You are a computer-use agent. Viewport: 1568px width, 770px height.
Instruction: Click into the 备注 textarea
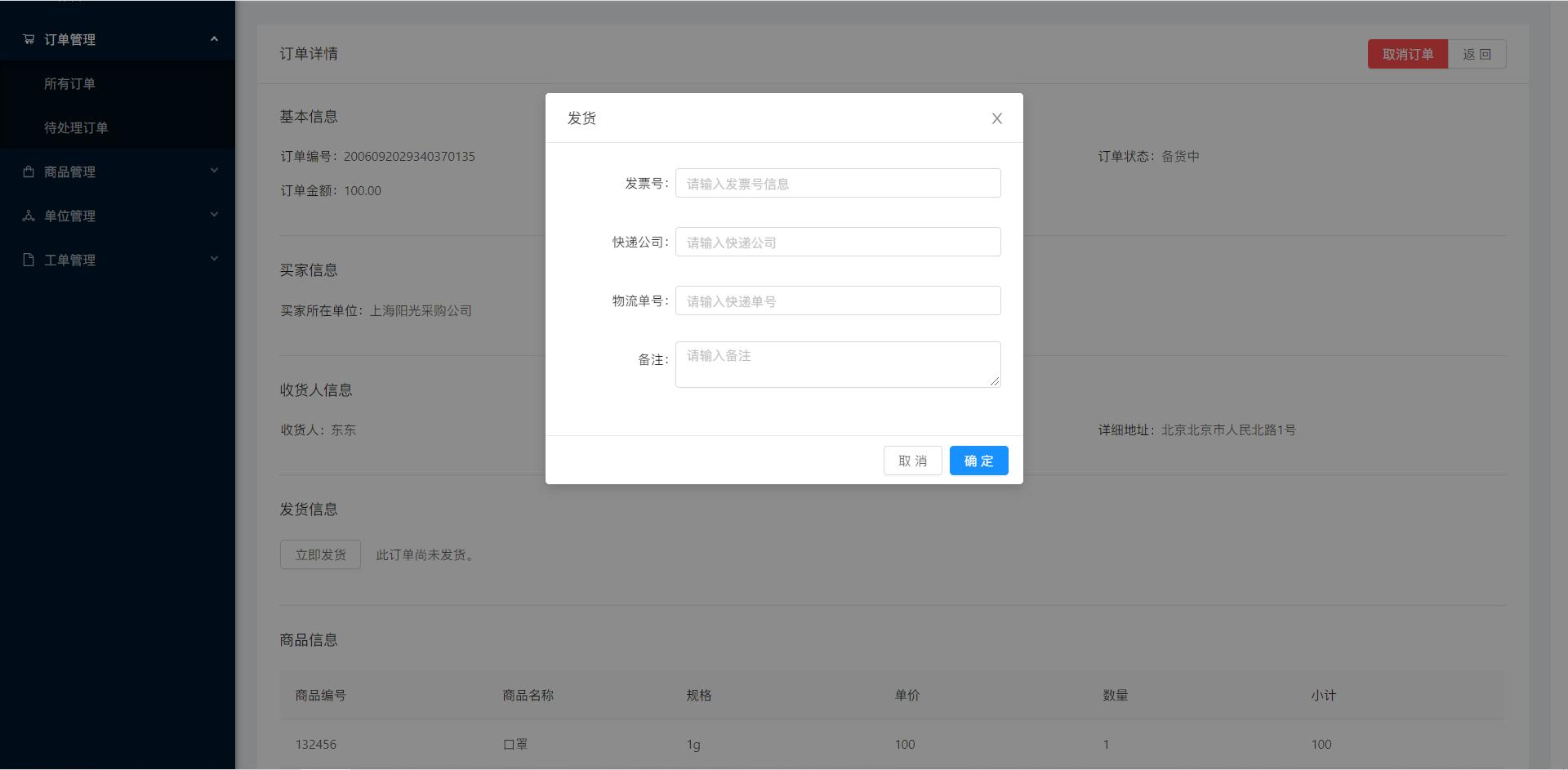[x=838, y=364]
